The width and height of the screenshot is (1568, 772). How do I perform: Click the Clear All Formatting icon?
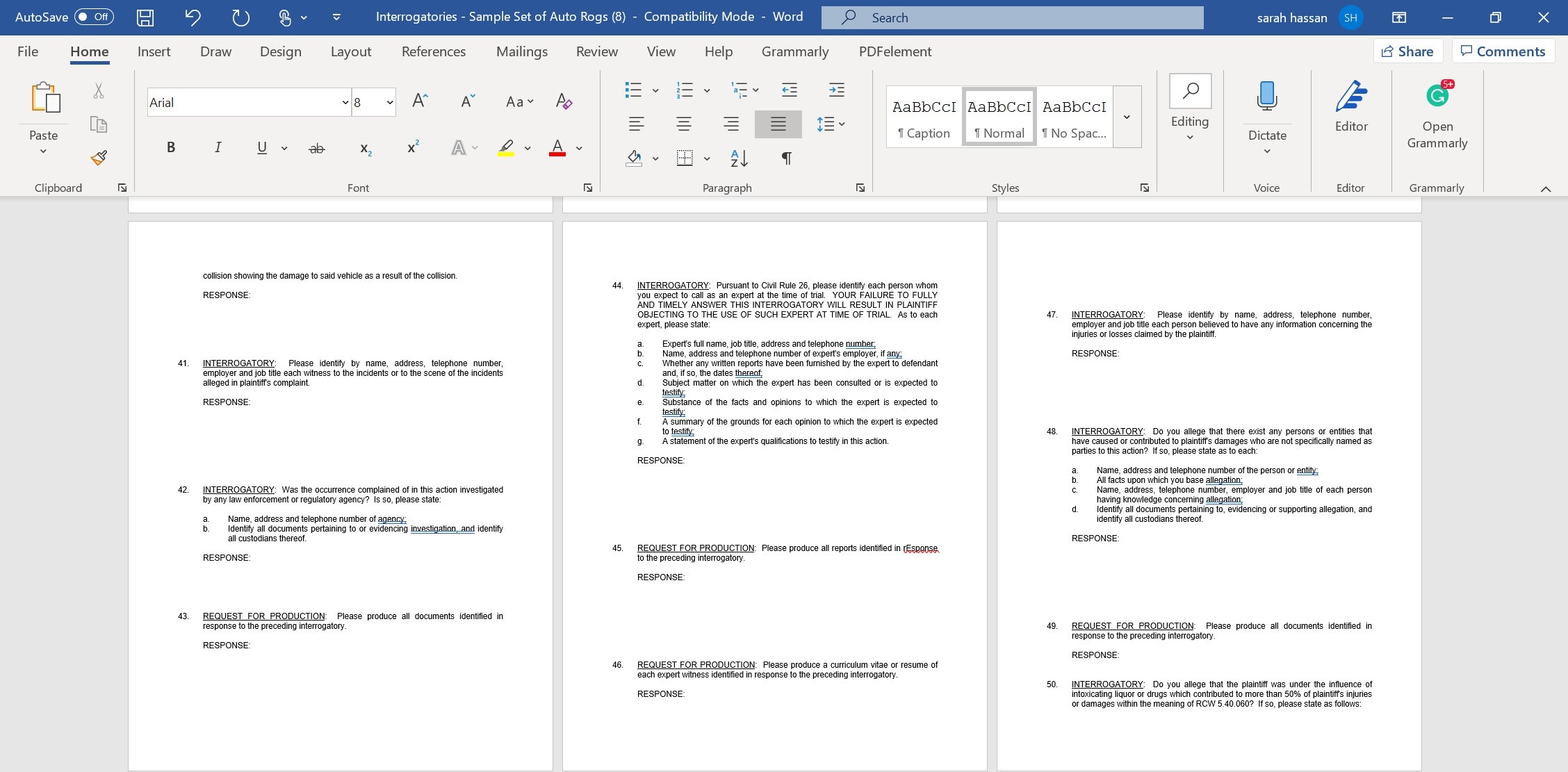564,101
